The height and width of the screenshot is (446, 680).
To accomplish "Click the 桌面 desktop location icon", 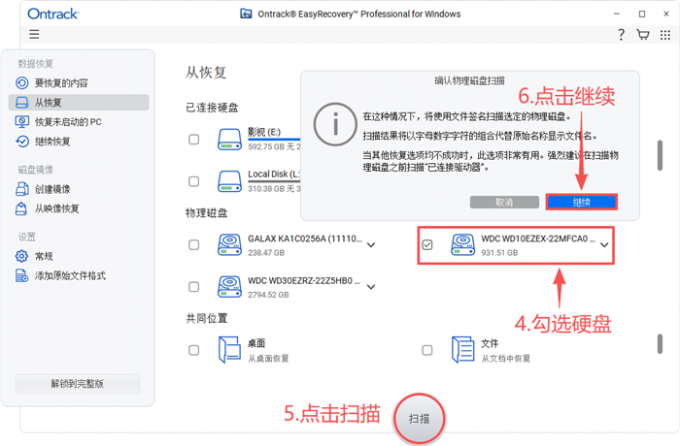I will (x=229, y=350).
